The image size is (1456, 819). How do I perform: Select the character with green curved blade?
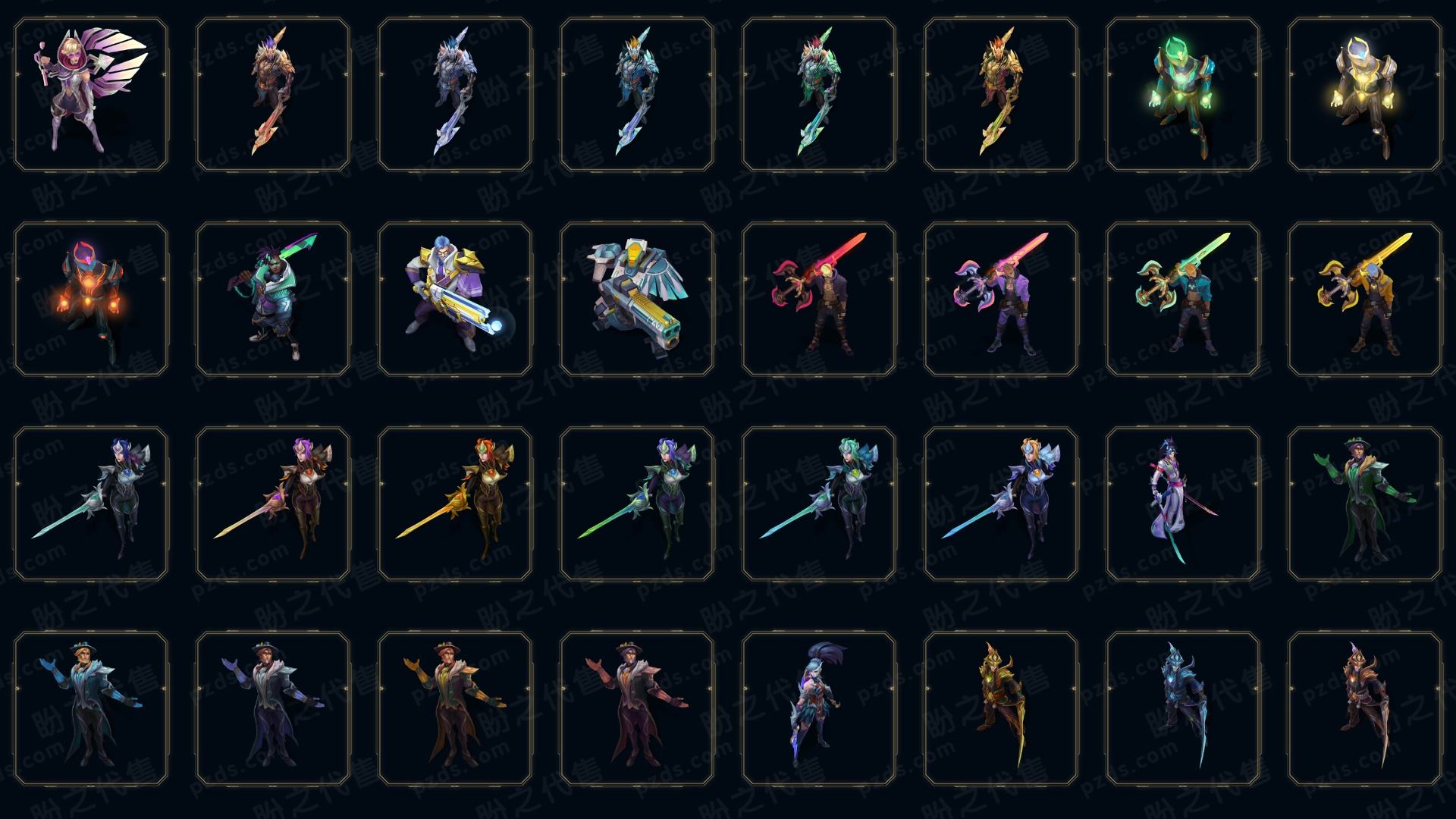[x=273, y=299]
